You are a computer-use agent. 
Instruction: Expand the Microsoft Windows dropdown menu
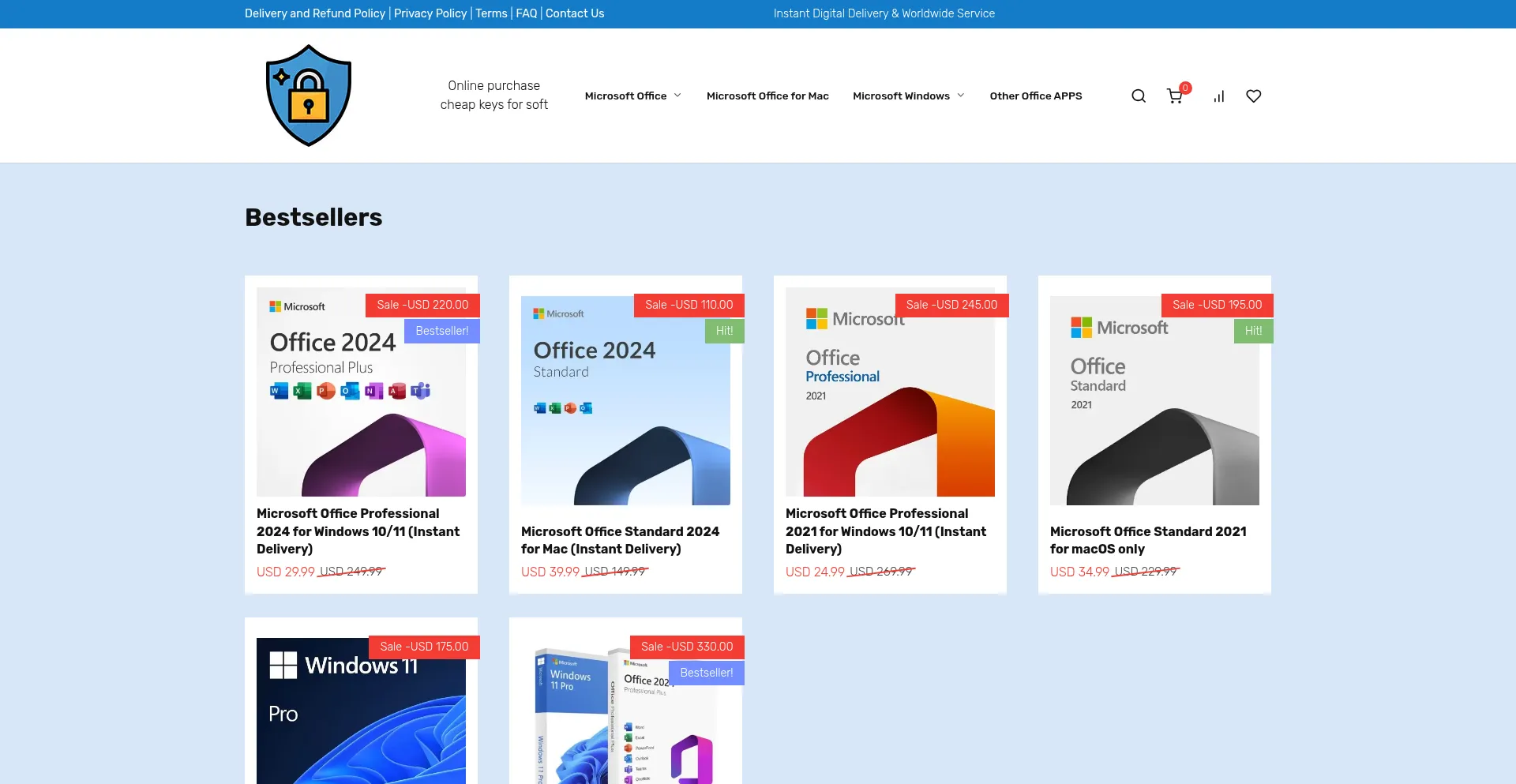coord(908,96)
